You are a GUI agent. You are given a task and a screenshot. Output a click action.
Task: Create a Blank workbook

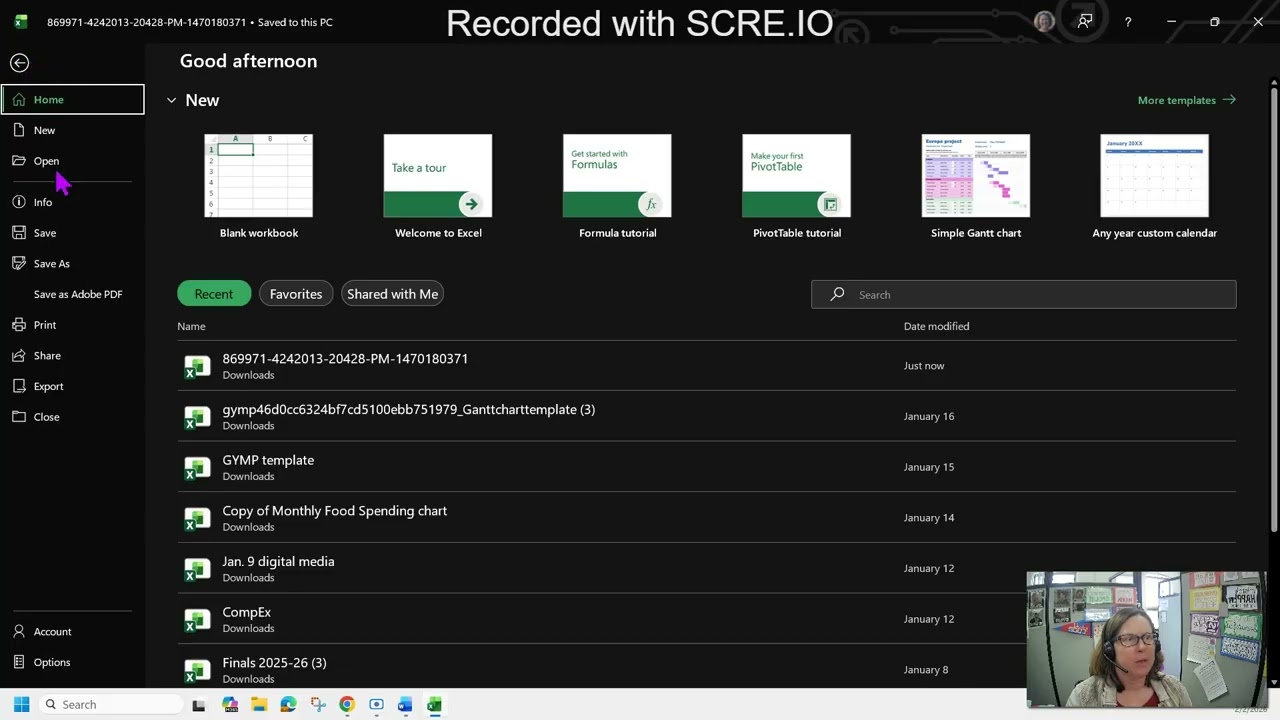pyautogui.click(x=259, y=187)
